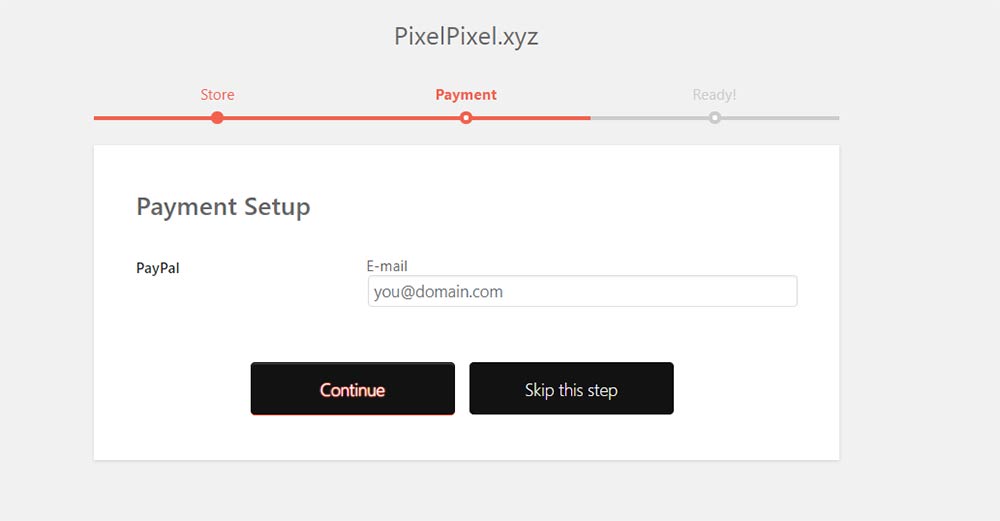Click the PayPal label
1000x521 pixels.
coord(158,268)
